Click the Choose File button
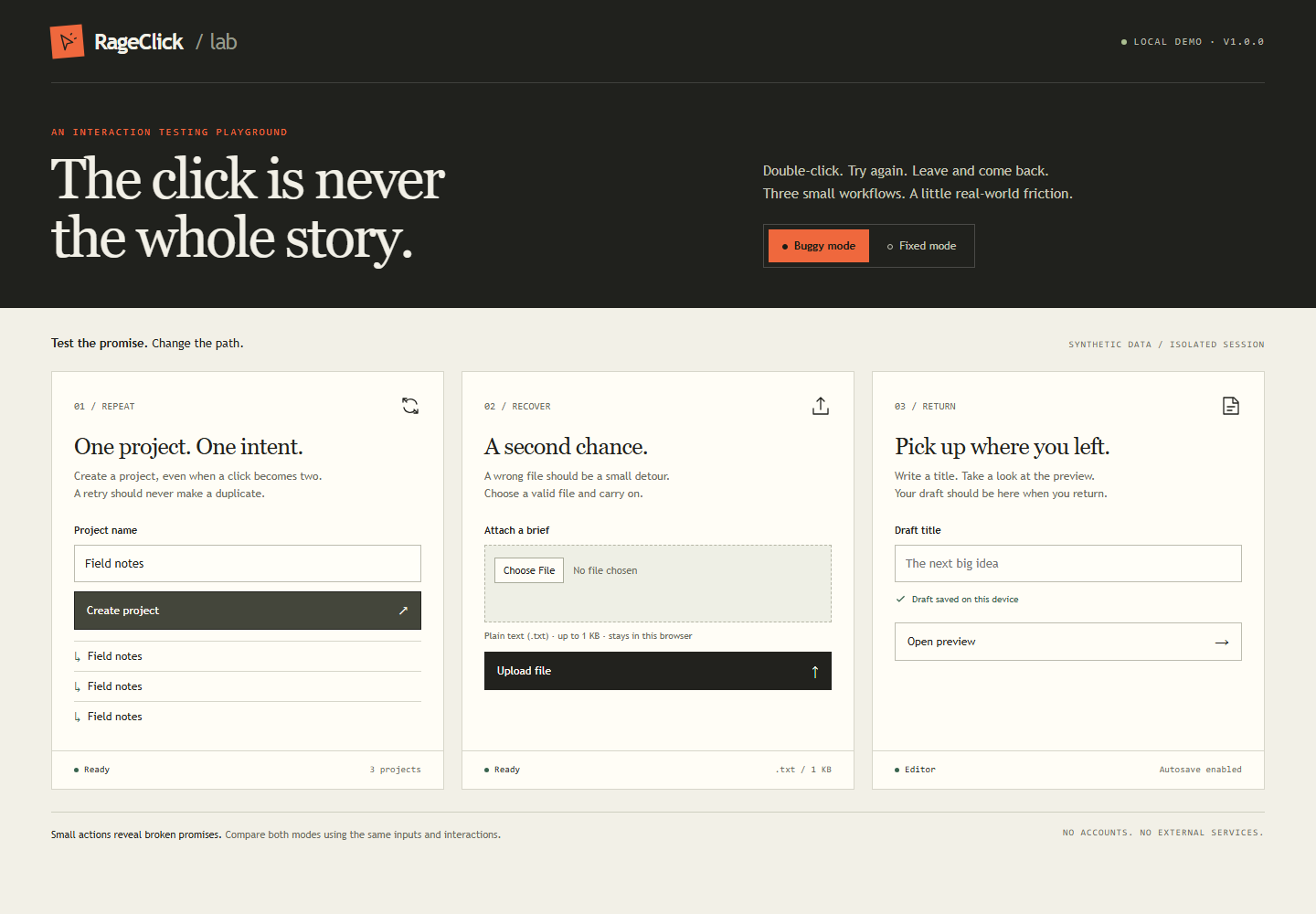 coord(529,570)
